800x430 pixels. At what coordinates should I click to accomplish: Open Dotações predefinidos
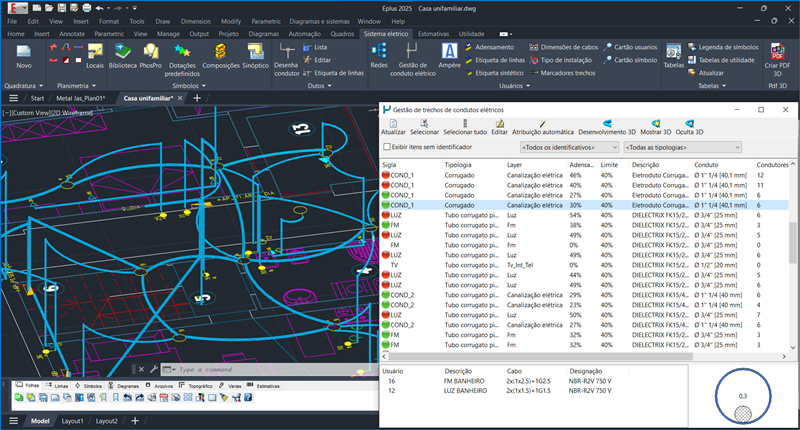click(182, 60)
